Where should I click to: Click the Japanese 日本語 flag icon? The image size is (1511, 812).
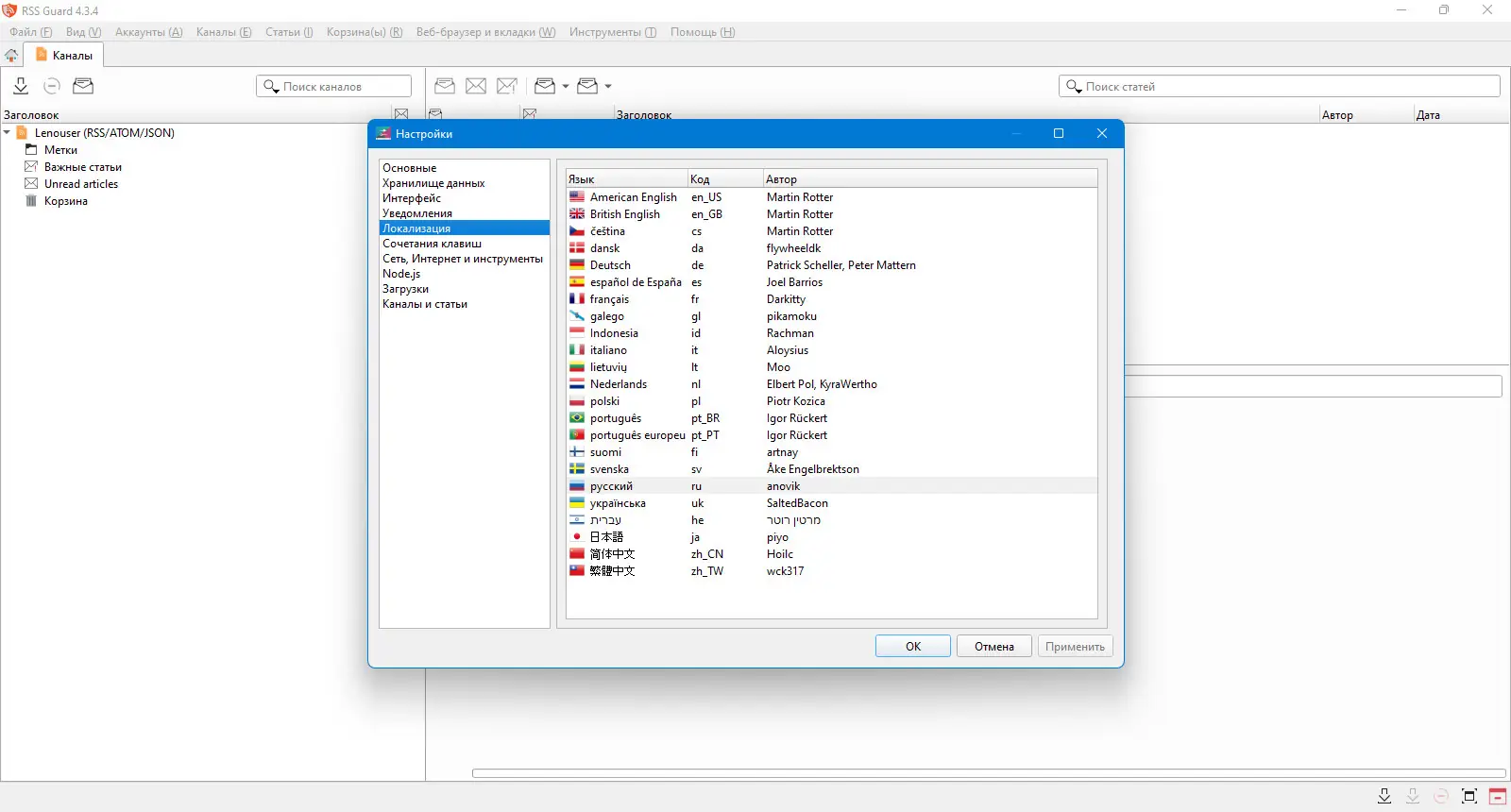(577, 537)
